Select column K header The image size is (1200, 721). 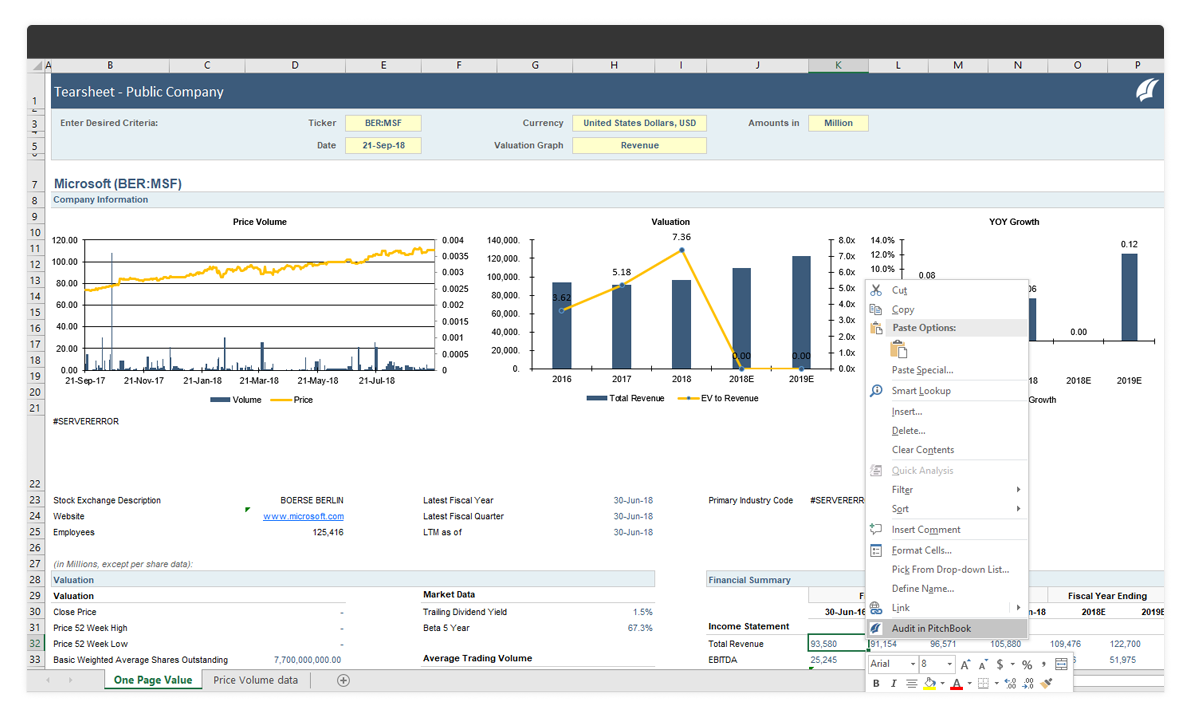tap(838, 65)
